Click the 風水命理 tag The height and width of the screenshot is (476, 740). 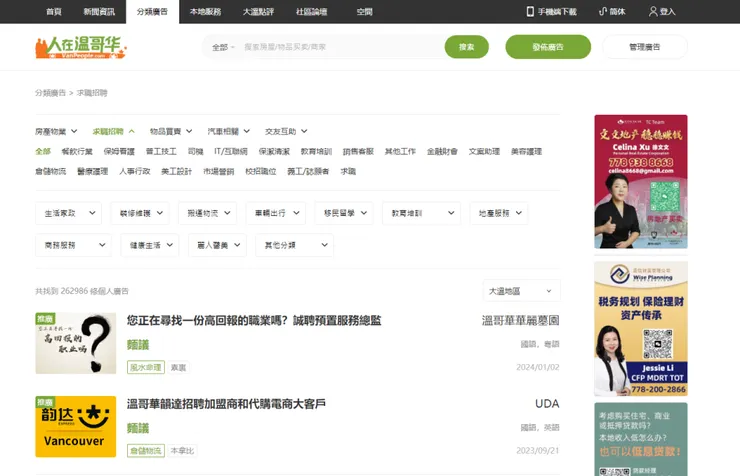pos(146,367)
